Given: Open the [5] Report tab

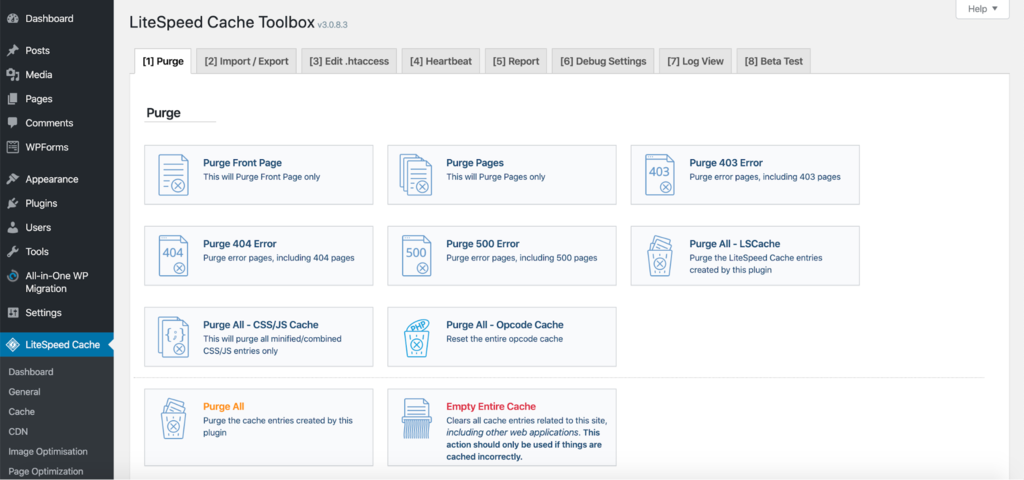Looking at the screenshot, I should 516,61.
